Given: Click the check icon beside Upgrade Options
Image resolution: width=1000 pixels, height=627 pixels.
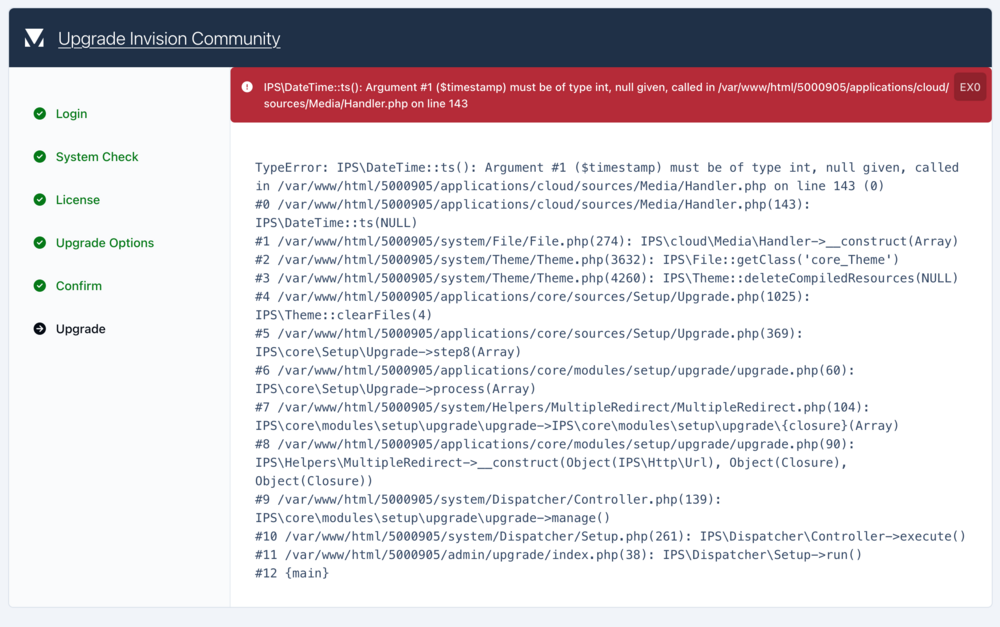Looking at the screenshot, I should coord(40,242).
